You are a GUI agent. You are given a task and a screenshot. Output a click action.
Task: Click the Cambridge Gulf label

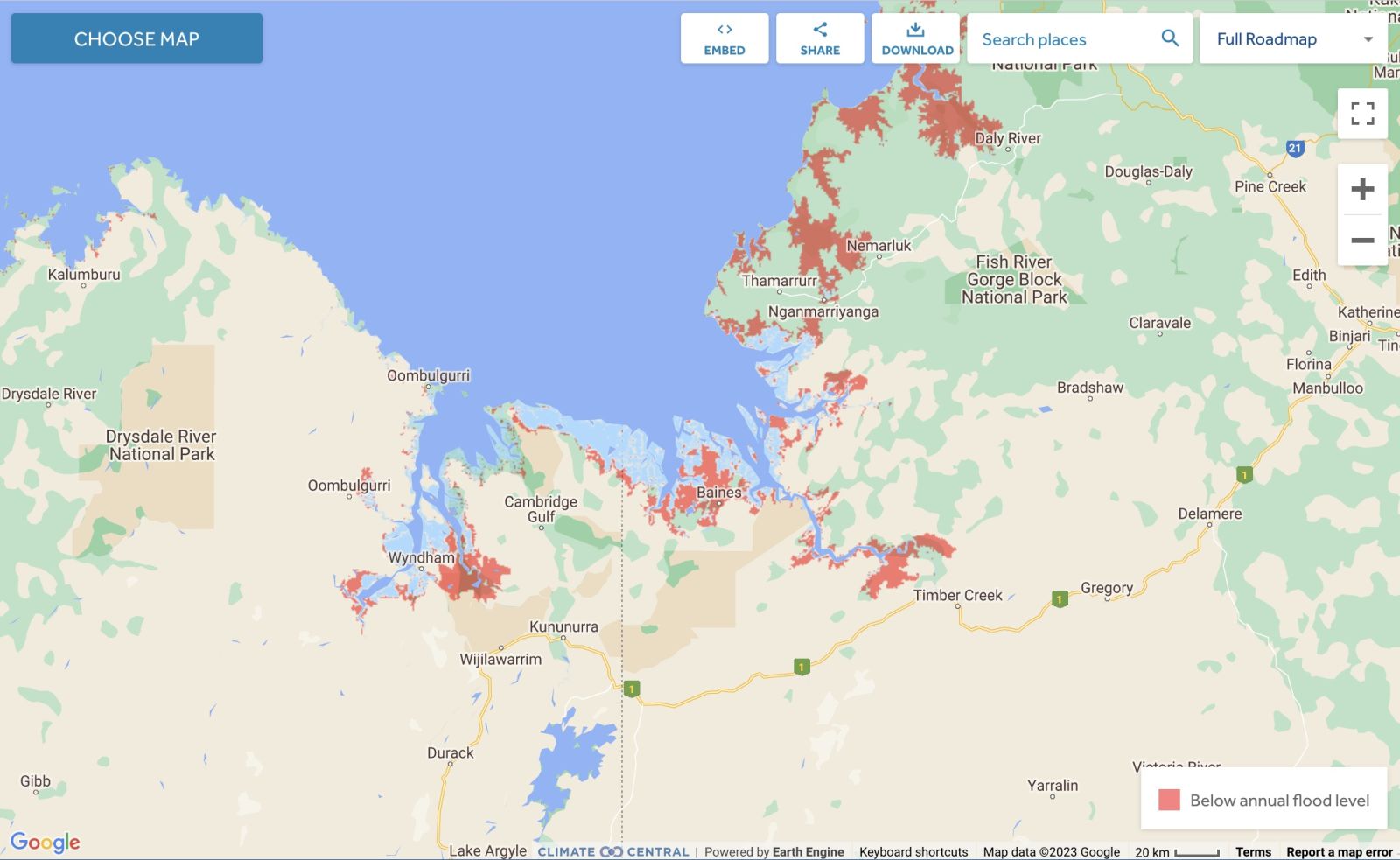click(x=541, y=508)
